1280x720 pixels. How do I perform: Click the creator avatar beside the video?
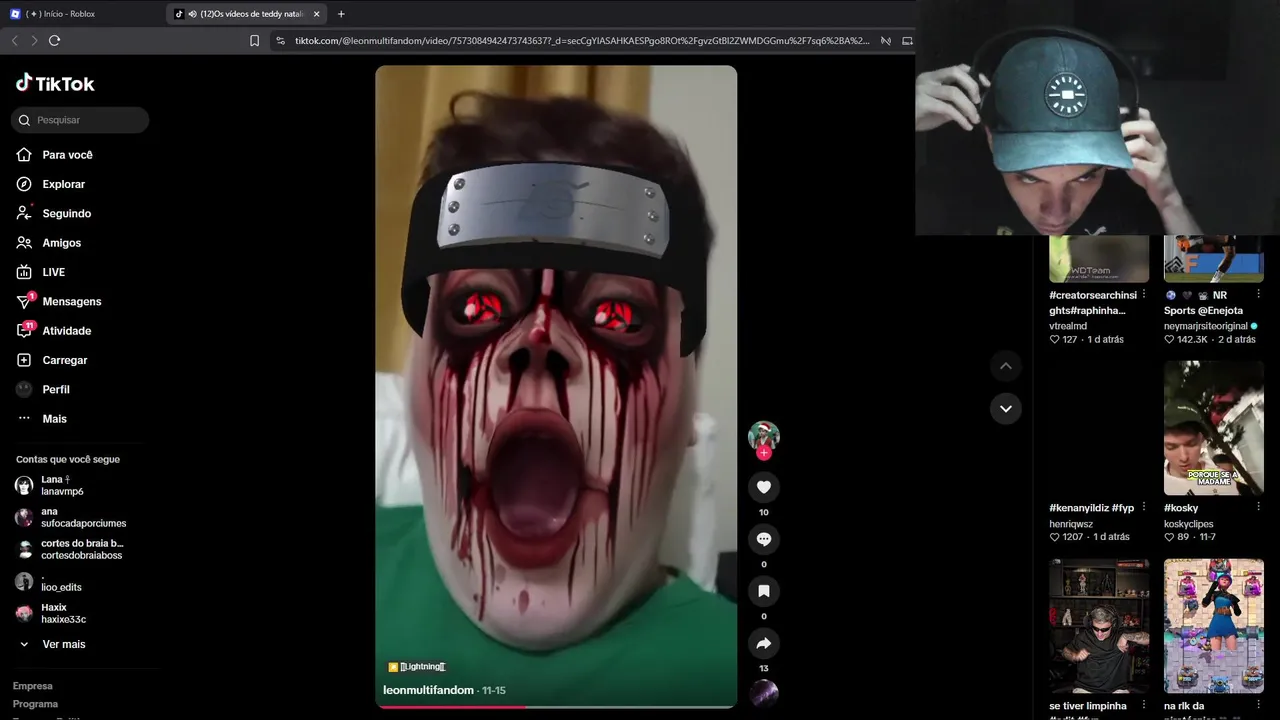[x=764, y=436]
